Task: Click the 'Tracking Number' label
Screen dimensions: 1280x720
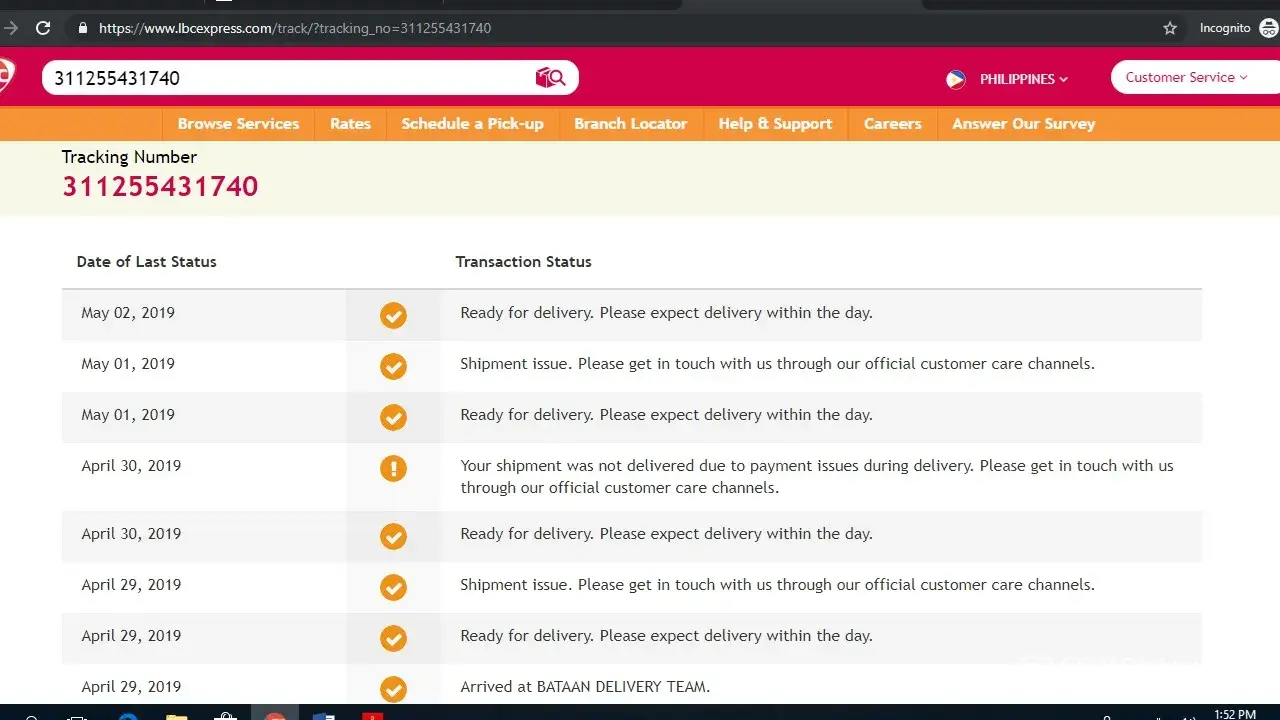Action: pyautogui.click(x=129, y=157)
